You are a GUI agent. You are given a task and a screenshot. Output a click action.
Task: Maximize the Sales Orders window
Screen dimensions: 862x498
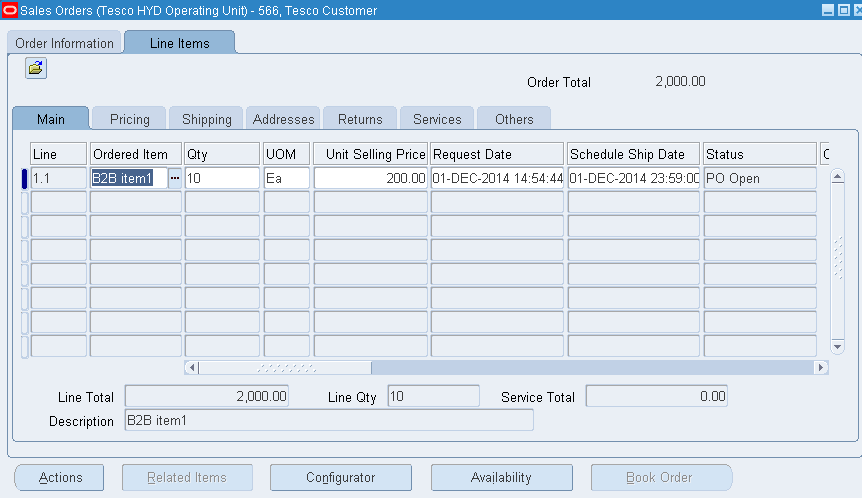pyautogui.click(x=844, y=10)
